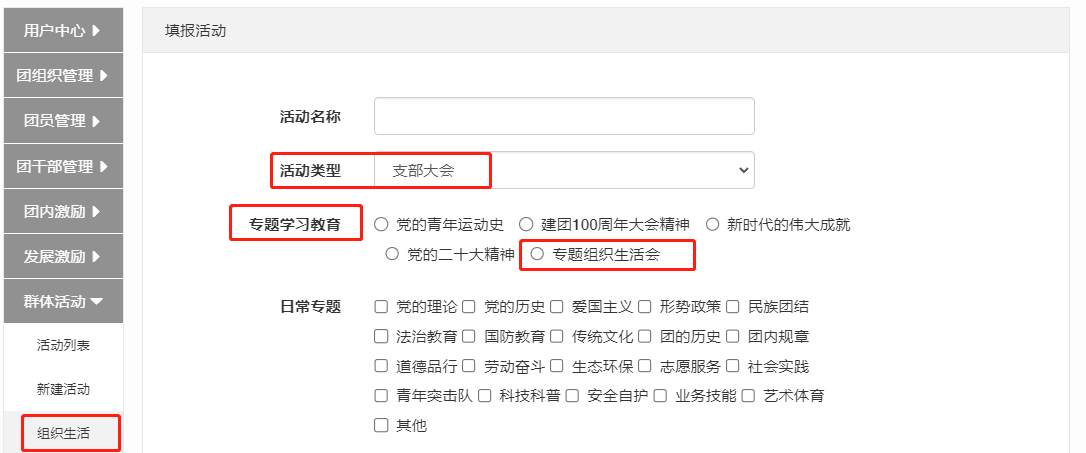
Task: Expand 团干部管理 in the sidebar
Action: click(63, 166)
